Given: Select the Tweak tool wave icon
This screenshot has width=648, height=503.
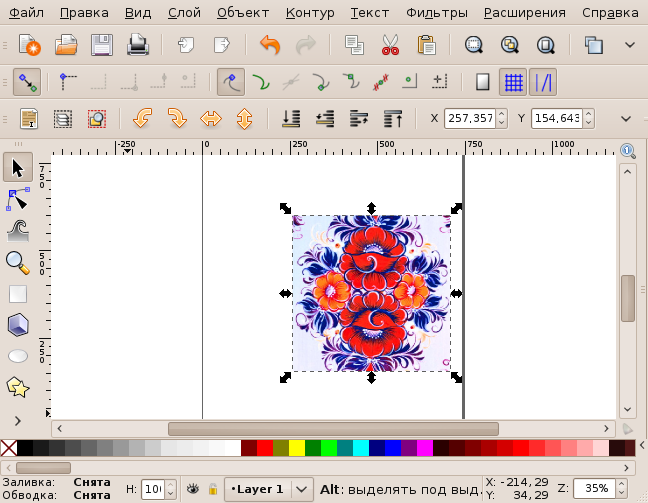Looking at the screenshot, I should point(18,230).
